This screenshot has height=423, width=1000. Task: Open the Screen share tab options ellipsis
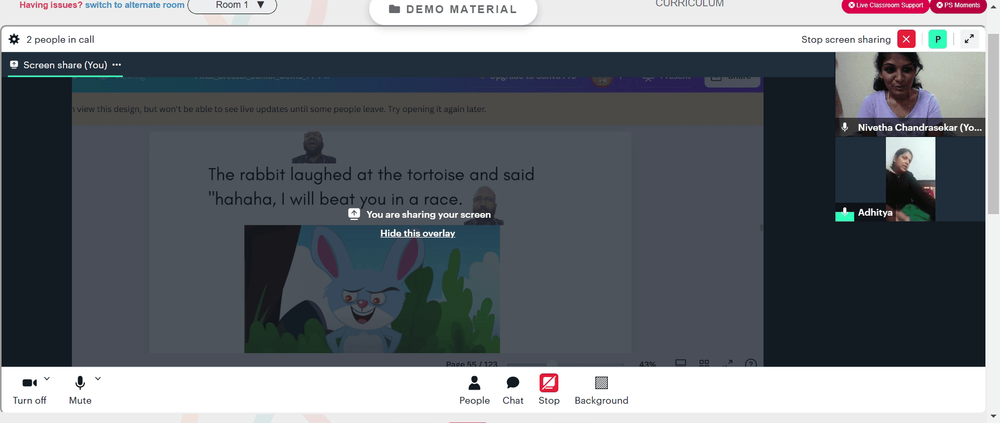click(x=117, y=65)
